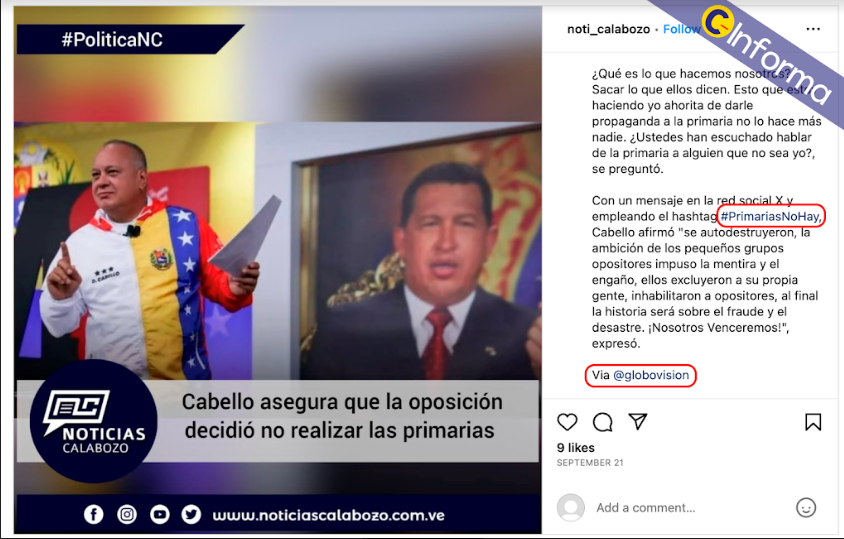Click the Facebook icon in image footer
The image size is (844, 539).
pos(94,515)
